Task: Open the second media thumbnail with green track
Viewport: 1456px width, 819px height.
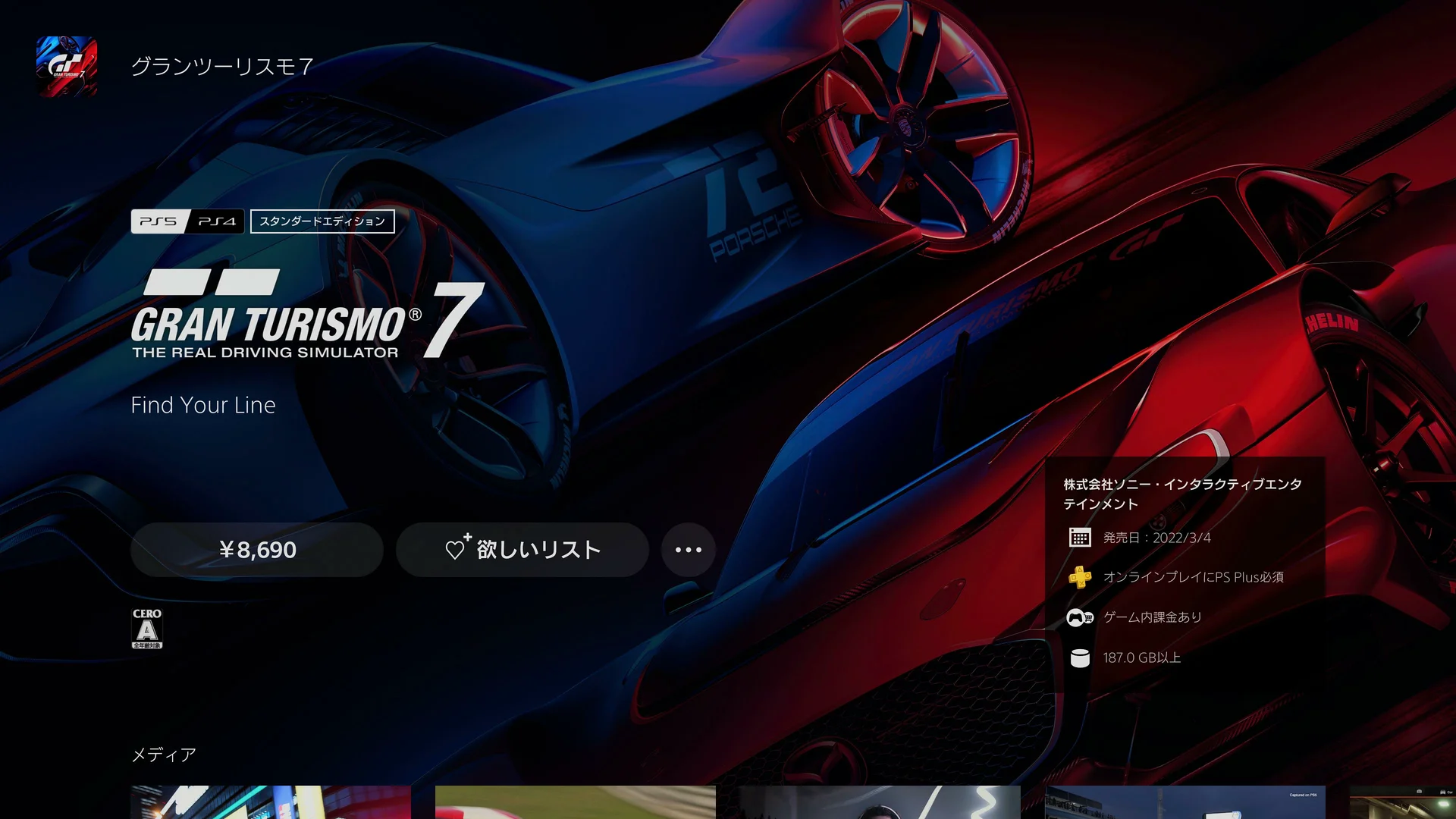Action: 576,802
